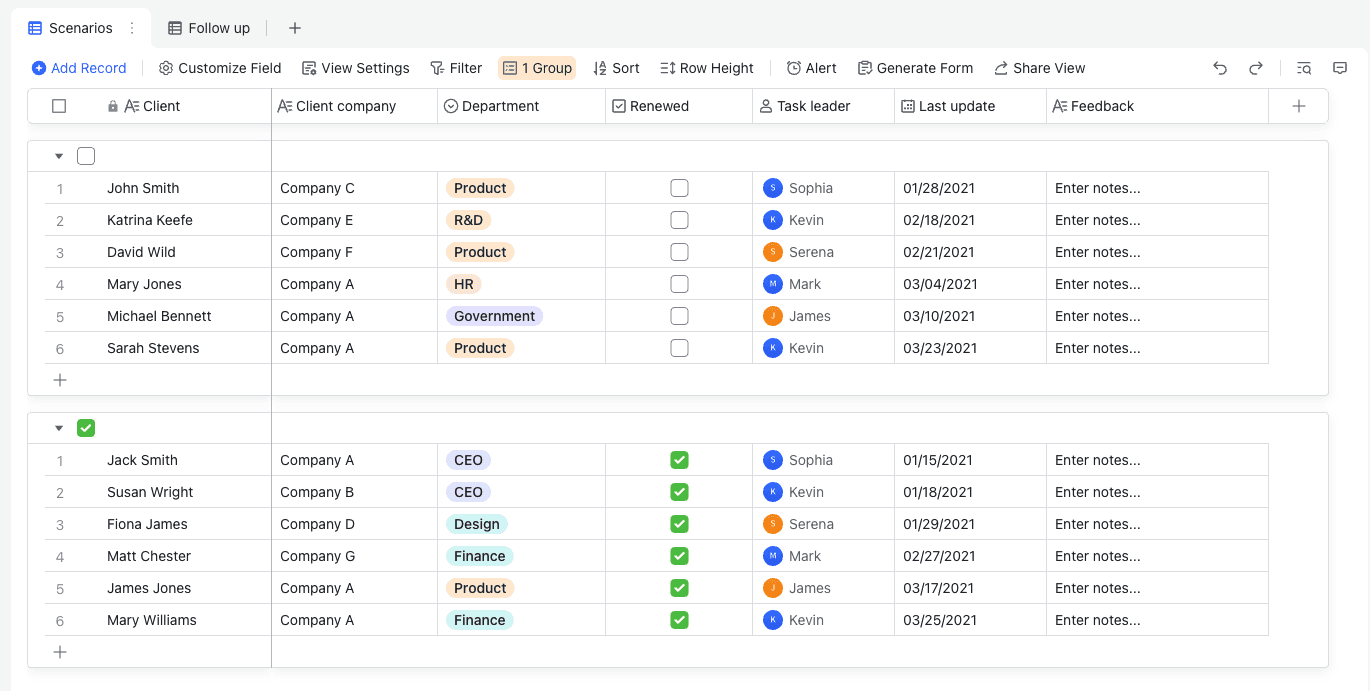
Task: Click the lock icon in Client header
Action: (x=113, y=106)
